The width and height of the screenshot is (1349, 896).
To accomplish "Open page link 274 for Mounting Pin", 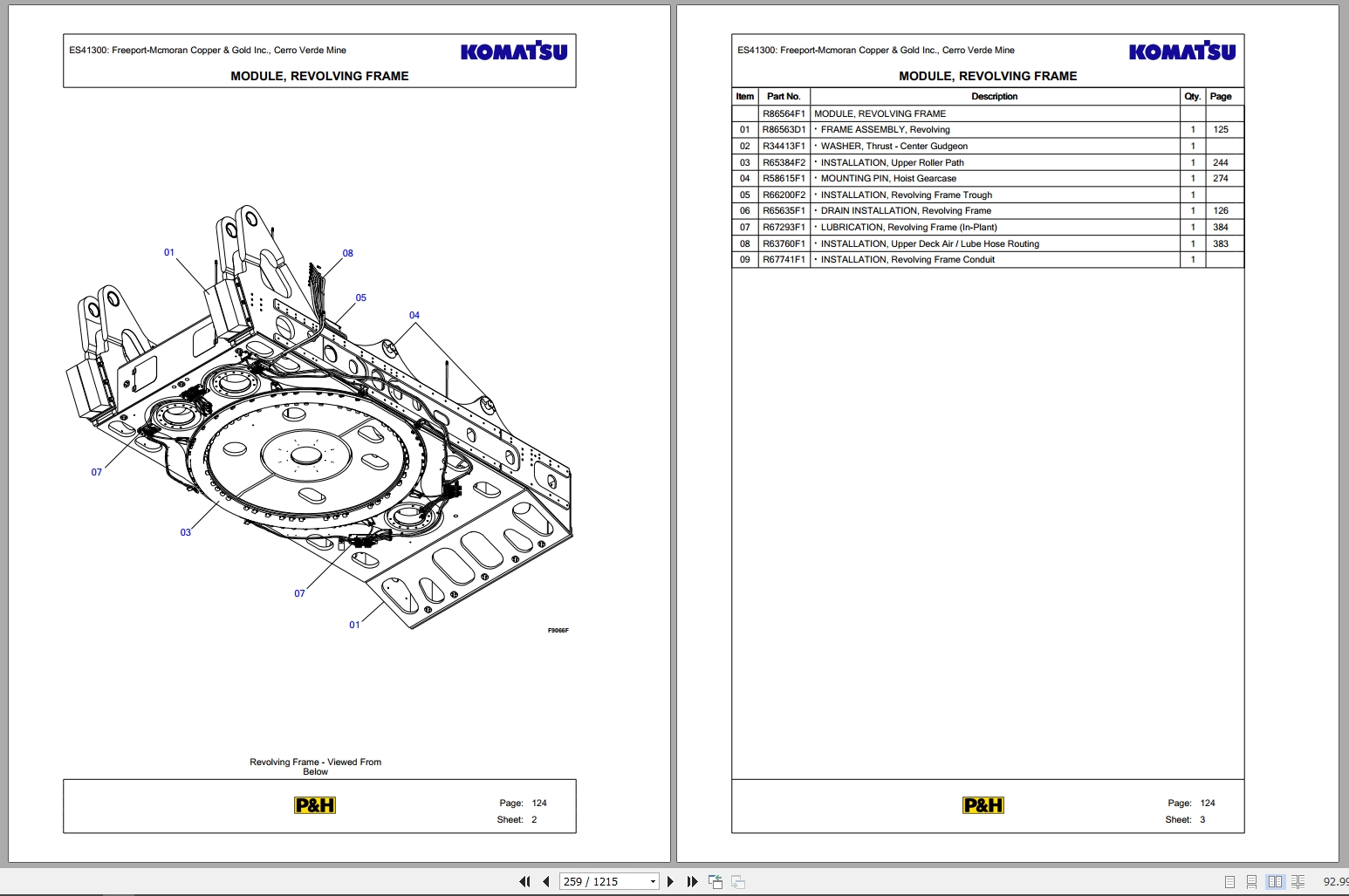I will [x=1221, y=178].
